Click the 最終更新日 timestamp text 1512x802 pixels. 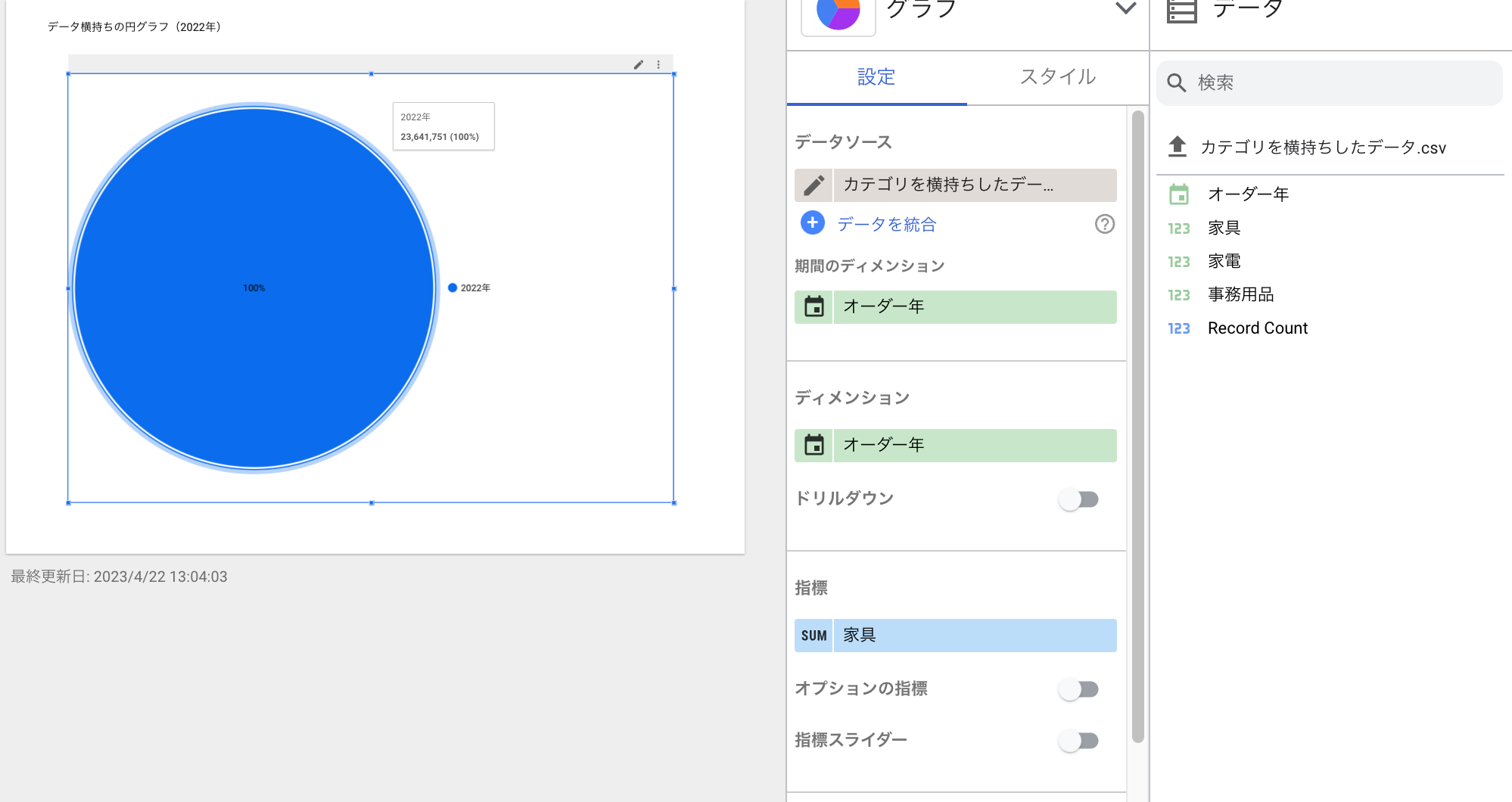pos(119,577)
